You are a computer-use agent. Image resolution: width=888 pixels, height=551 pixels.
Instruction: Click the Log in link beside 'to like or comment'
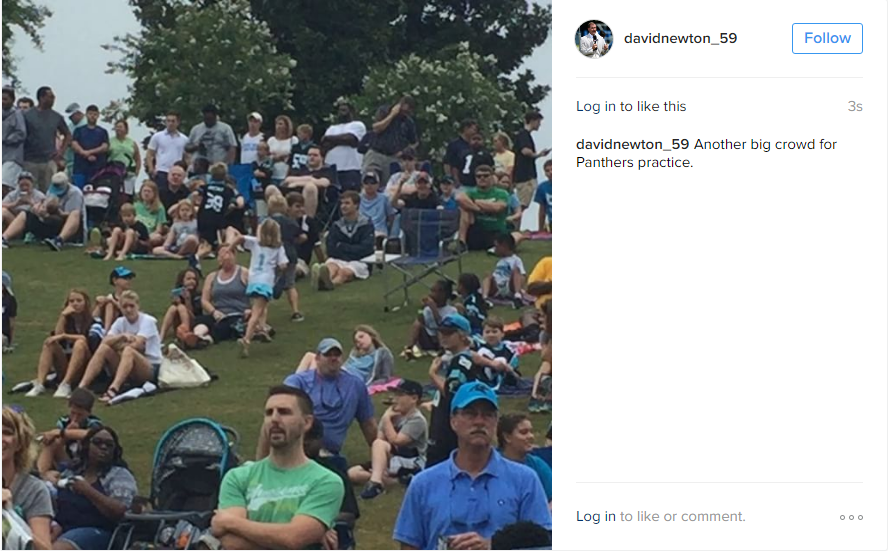pos(596,516)
